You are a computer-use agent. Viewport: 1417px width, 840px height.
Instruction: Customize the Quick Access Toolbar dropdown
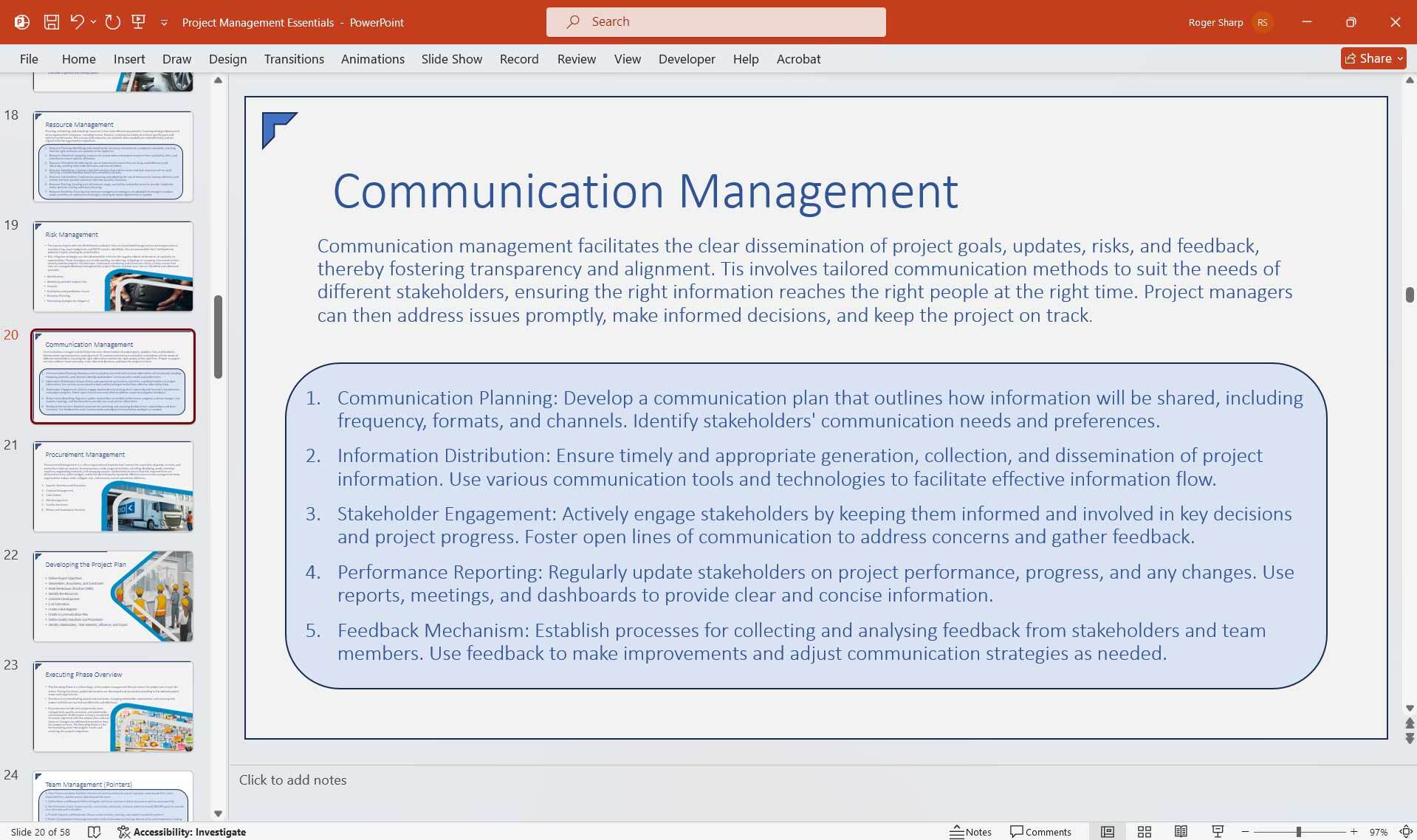164,21
